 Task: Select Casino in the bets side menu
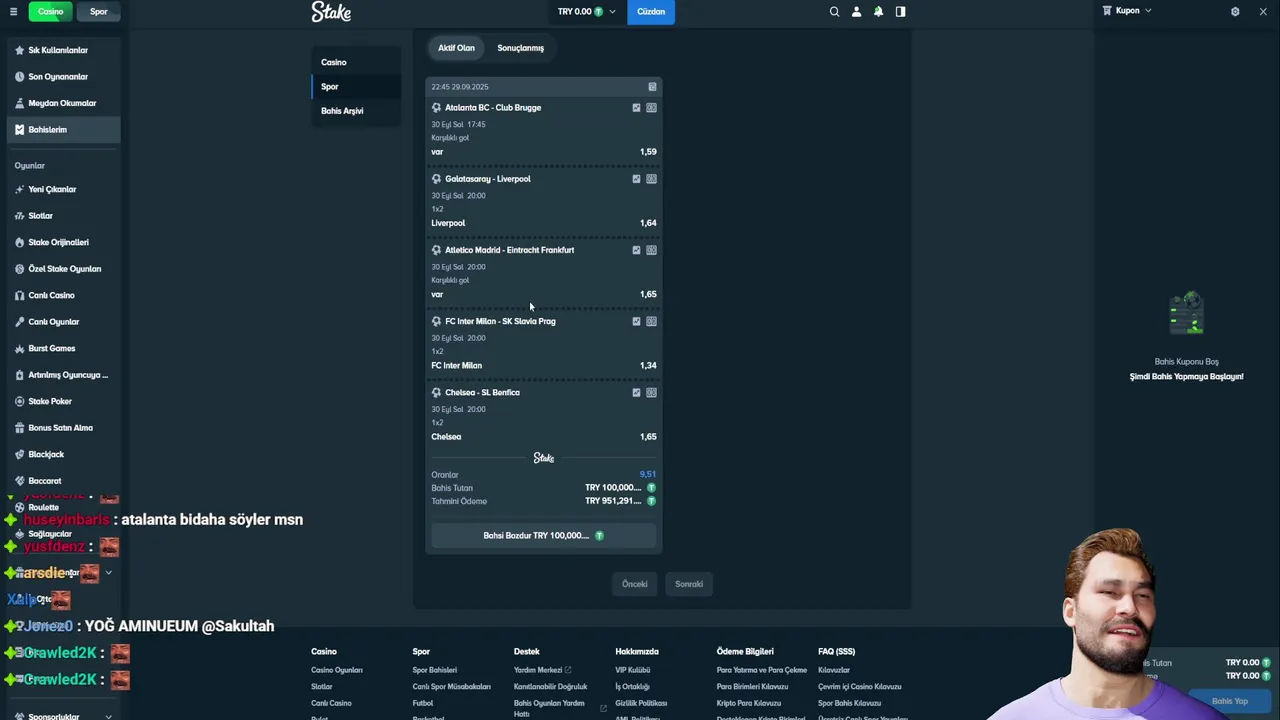(356, 62)
